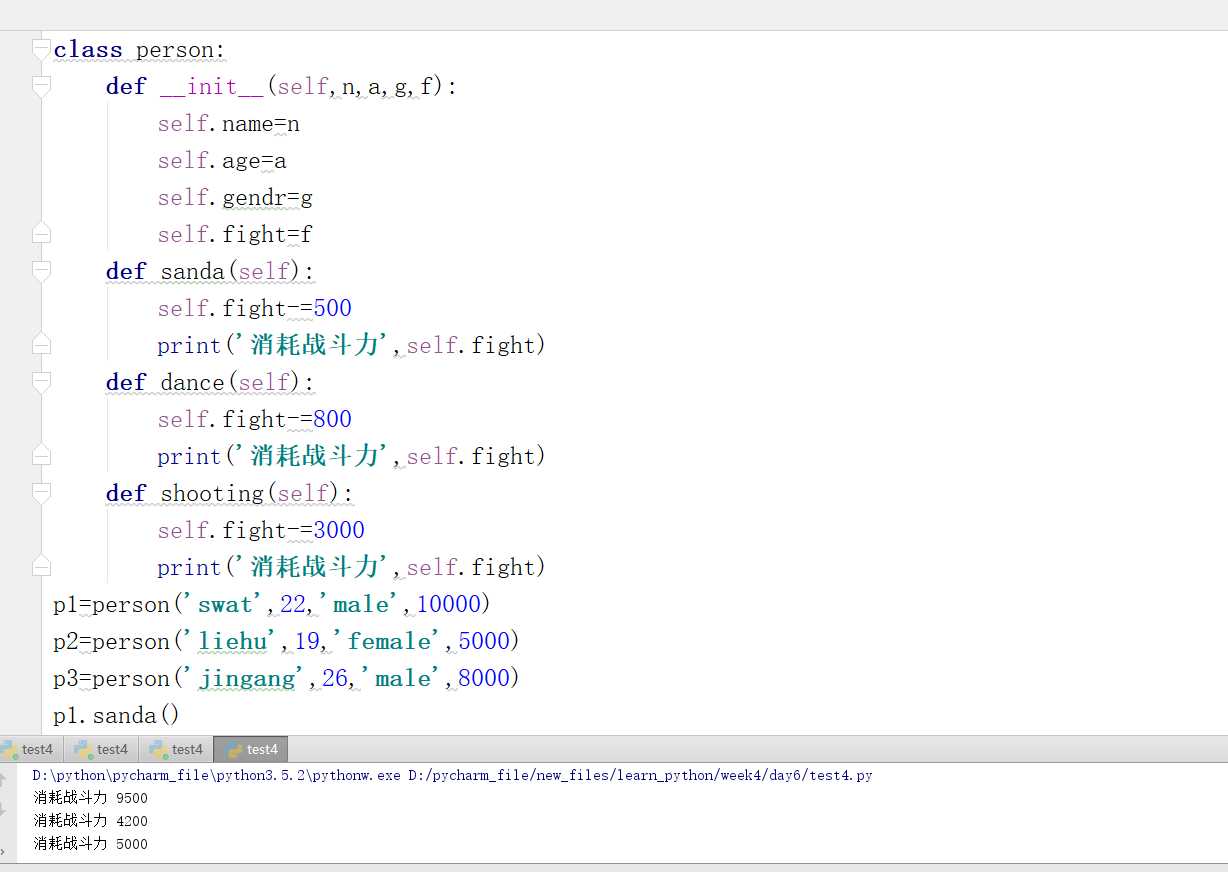The height and width of the screenshot is (872, 1228).
Task: Click the Python icon on active test4 tab
Action: click(235, 749)
